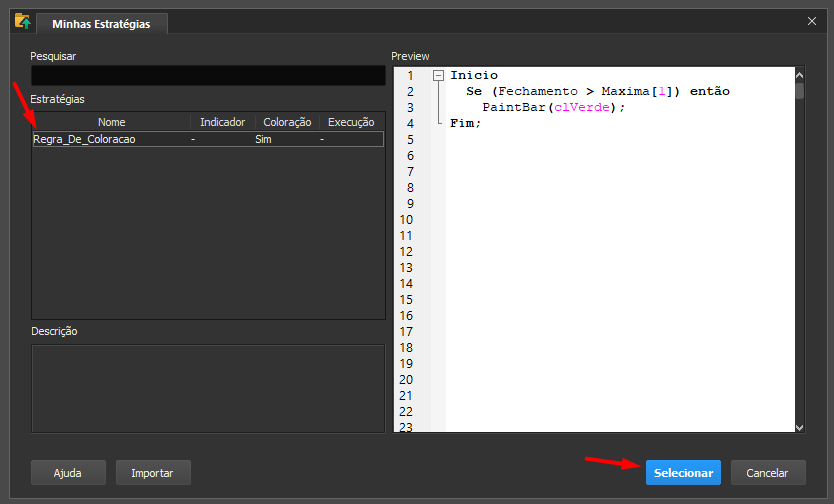
Task: Sort by Coloração column header
Action: pyautogui.click(x=287, y=122)
